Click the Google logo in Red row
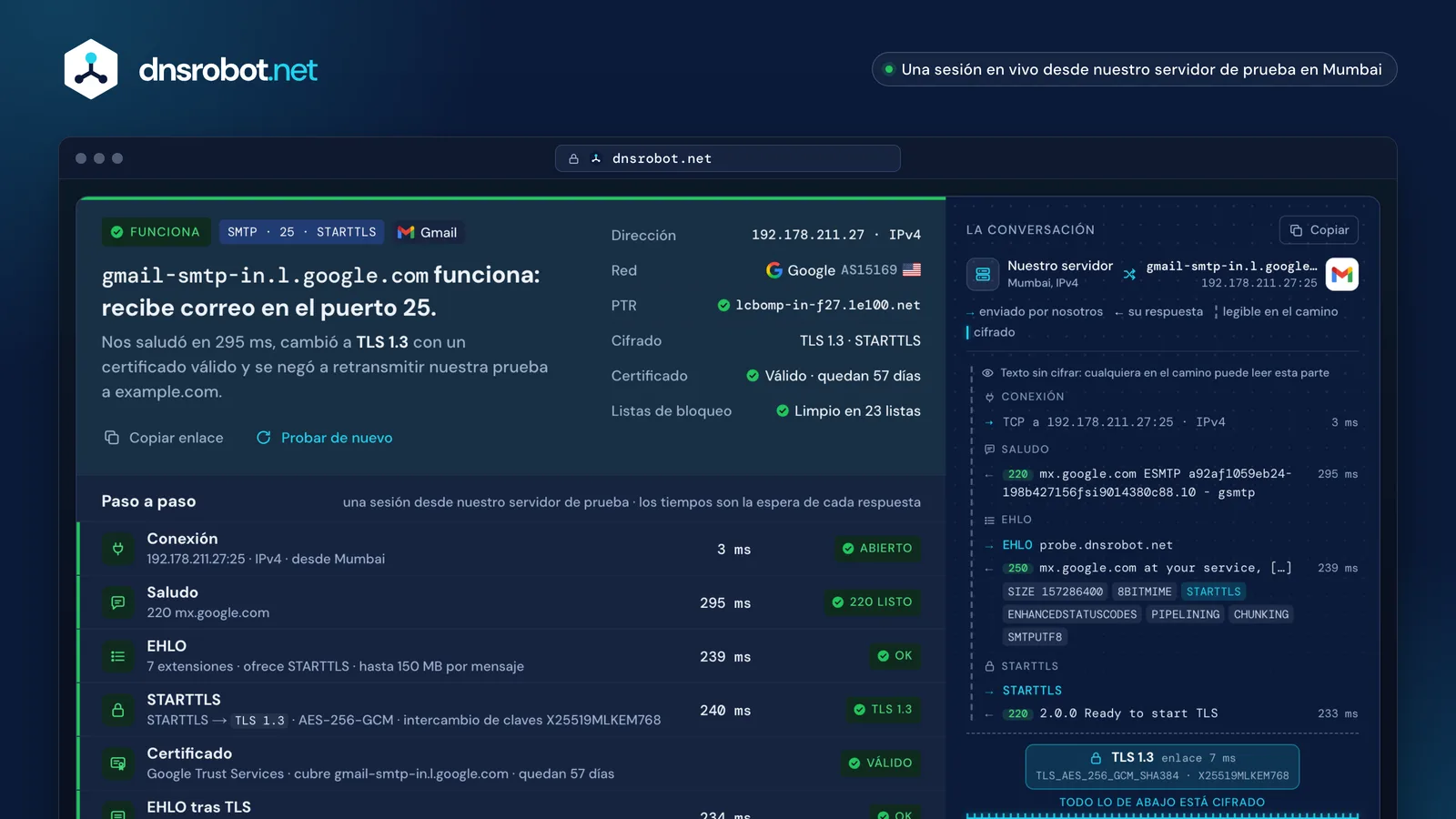The width and height of the screenshot is (1456, 819). point(774,270)
